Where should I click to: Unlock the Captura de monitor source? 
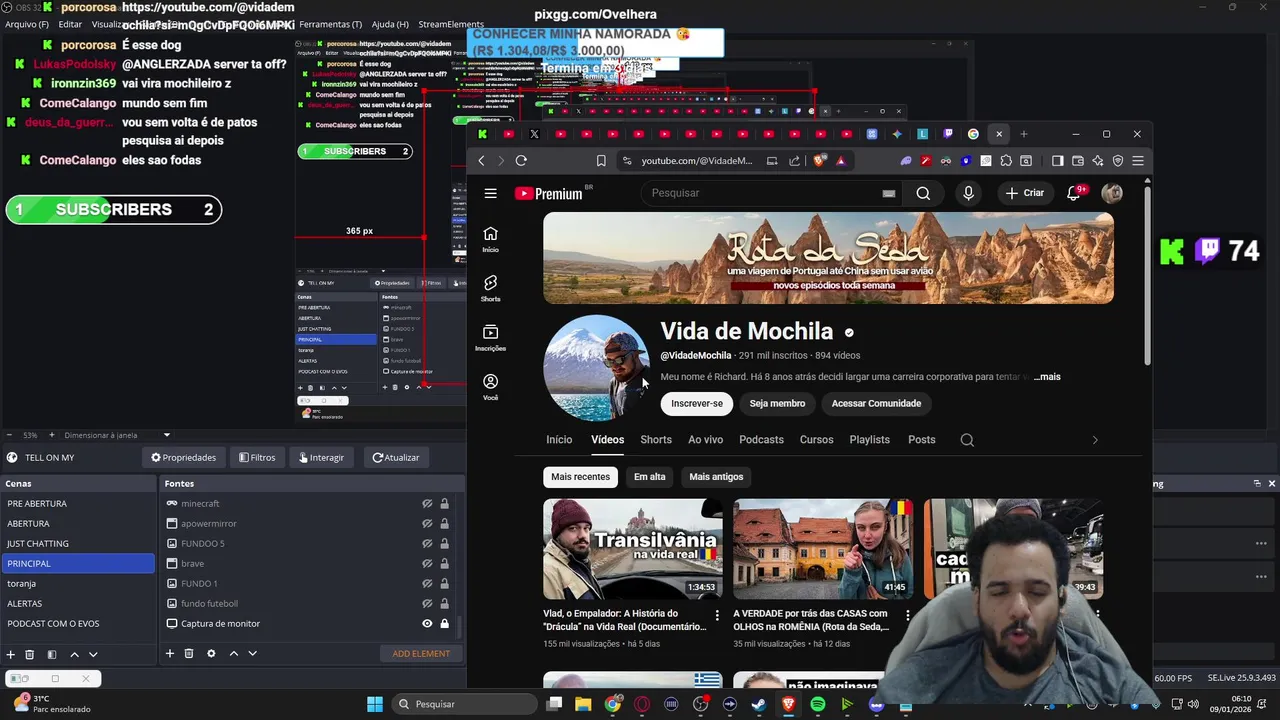tap(444, 623)
